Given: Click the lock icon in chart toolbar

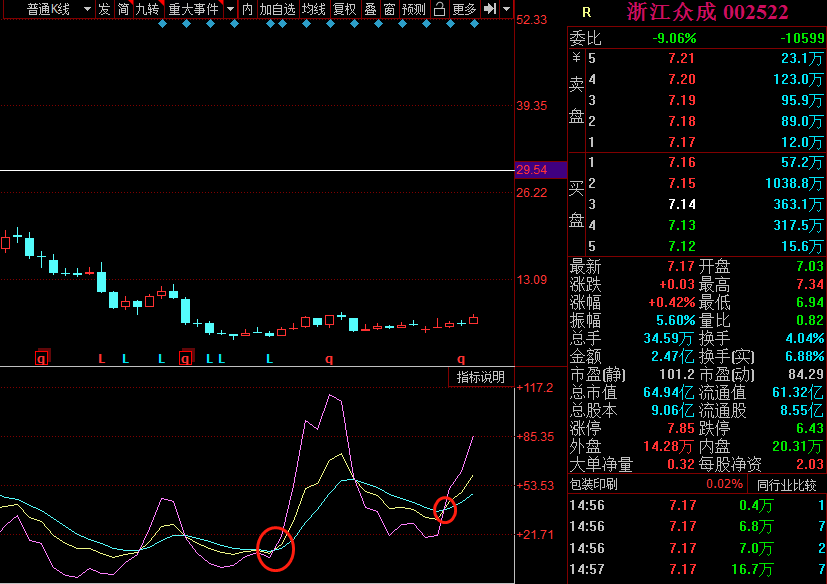Looking at the screenshot, I should (439, 9).
